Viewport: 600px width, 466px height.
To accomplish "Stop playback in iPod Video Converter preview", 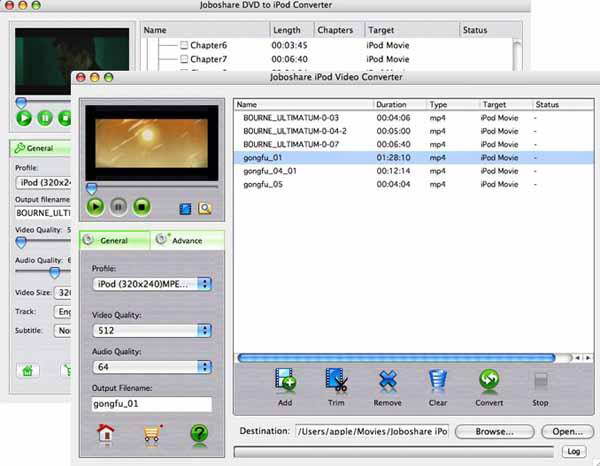I will tap(142, 207).
